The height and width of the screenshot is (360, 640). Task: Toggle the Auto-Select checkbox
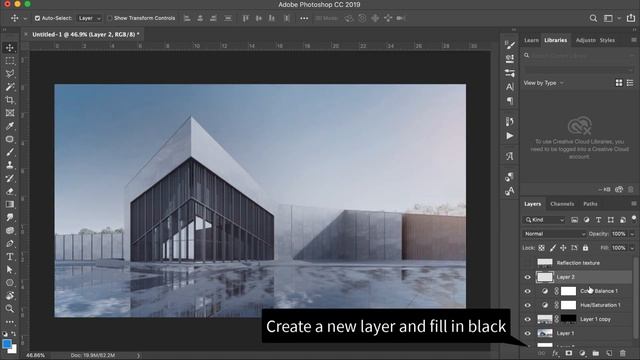point(37,18)
